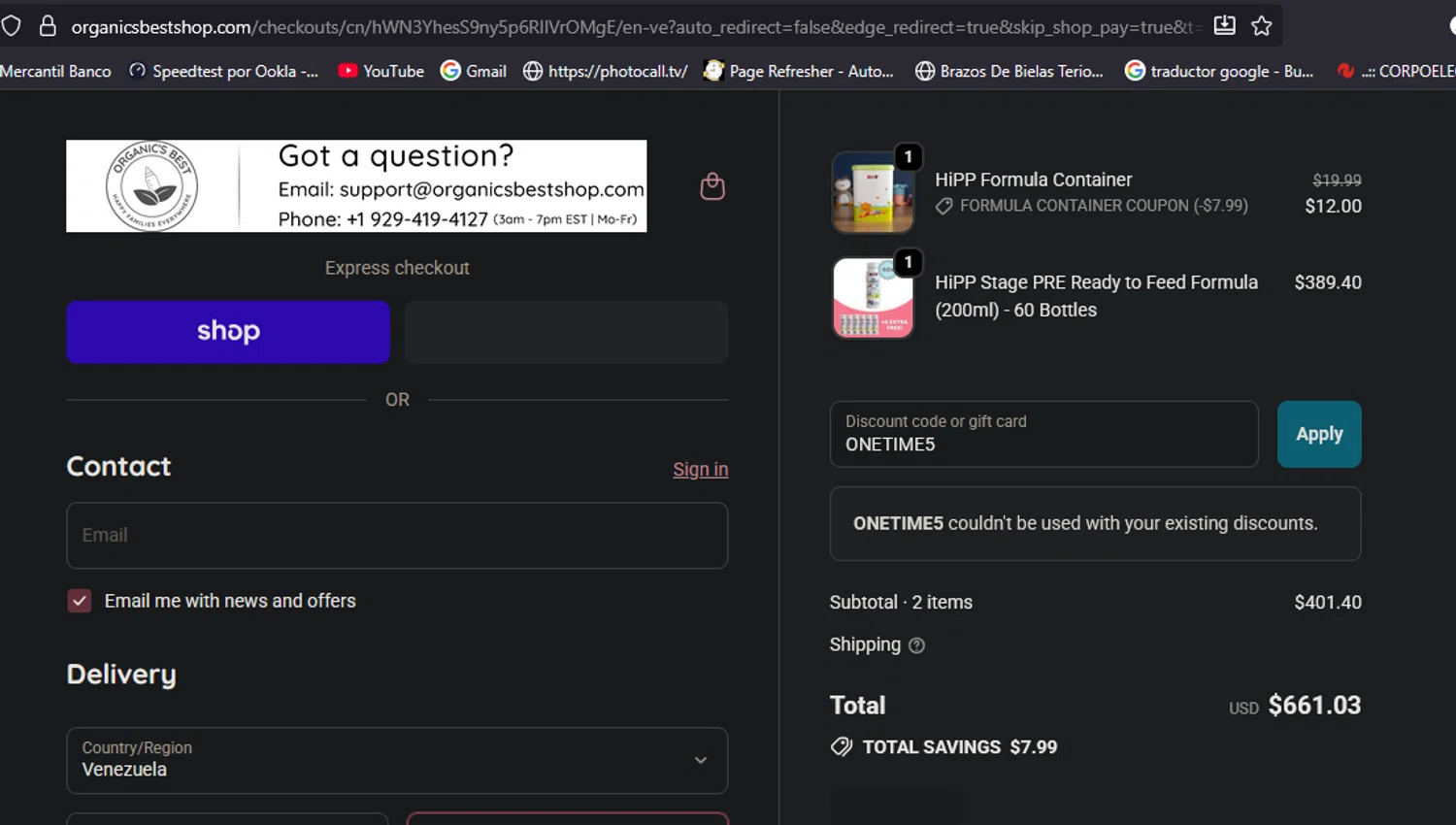The height and width of the screenshot is (825, 1456).
Task: Click the HiPP Stage PRE Ready to Feed title
Action: pyautogui.click(x=1096, y=296)
